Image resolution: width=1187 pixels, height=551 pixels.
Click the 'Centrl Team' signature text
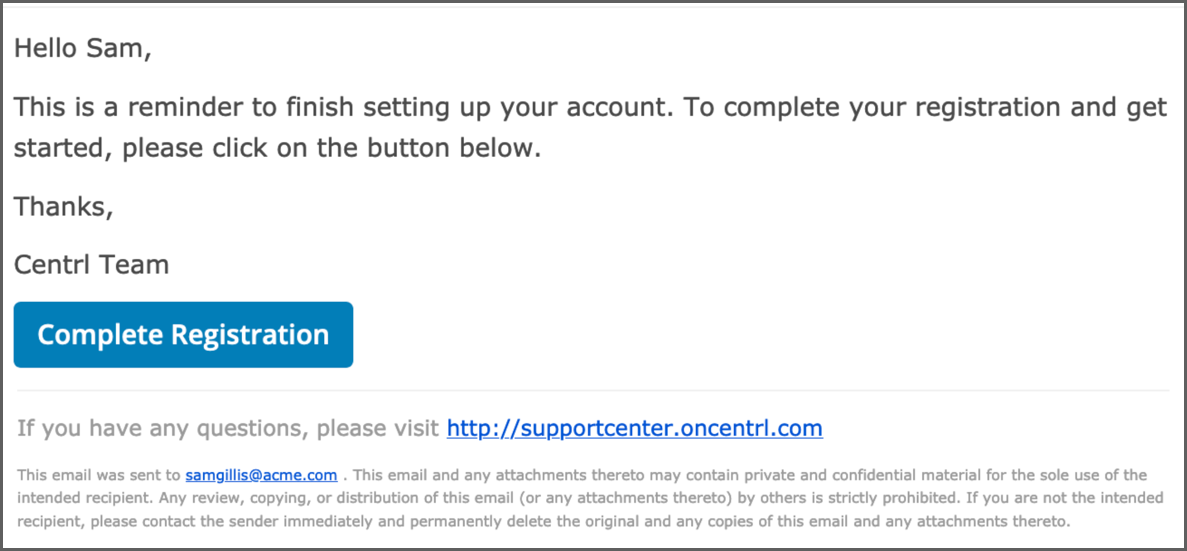pyautogui.click(x=92, y=265)
